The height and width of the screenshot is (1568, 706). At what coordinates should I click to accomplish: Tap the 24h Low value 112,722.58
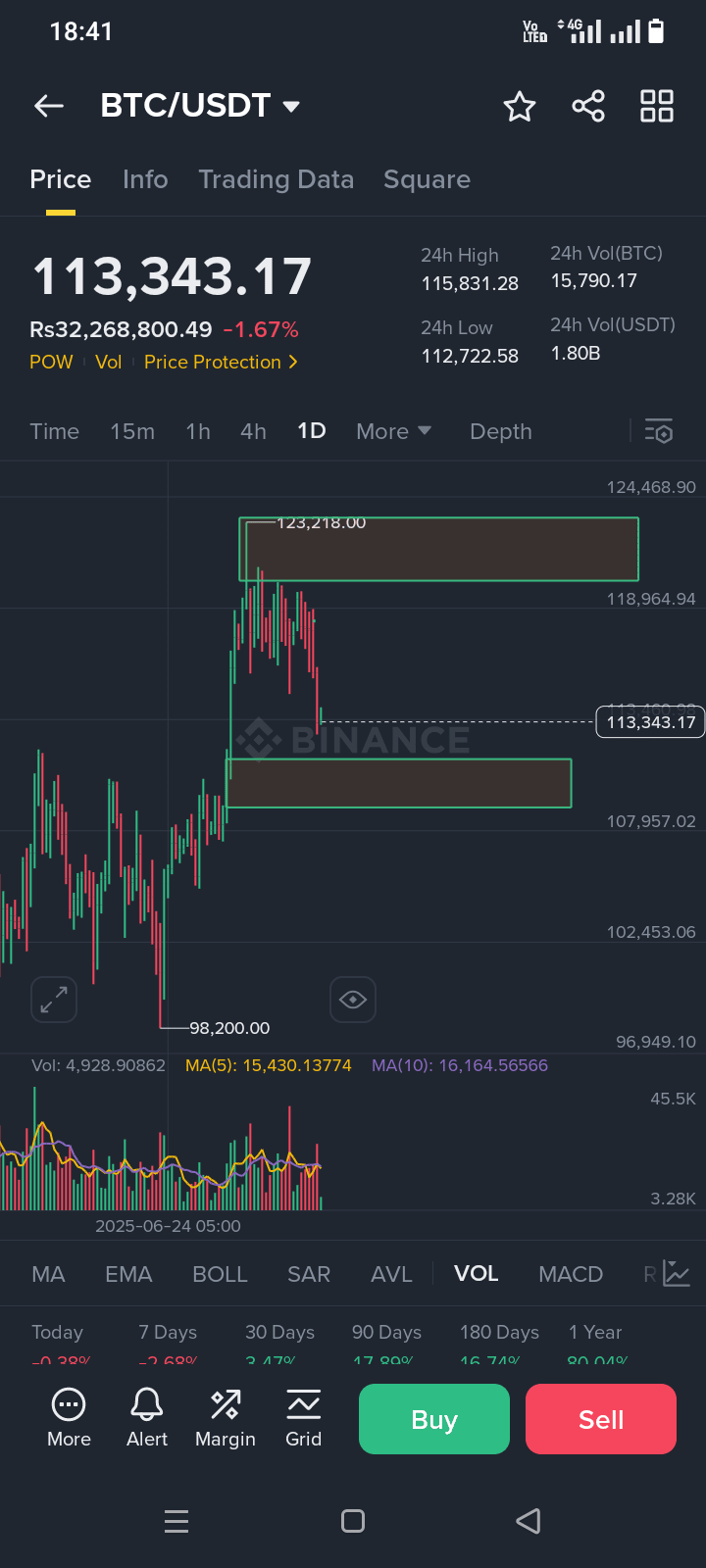tap(470, 356)
